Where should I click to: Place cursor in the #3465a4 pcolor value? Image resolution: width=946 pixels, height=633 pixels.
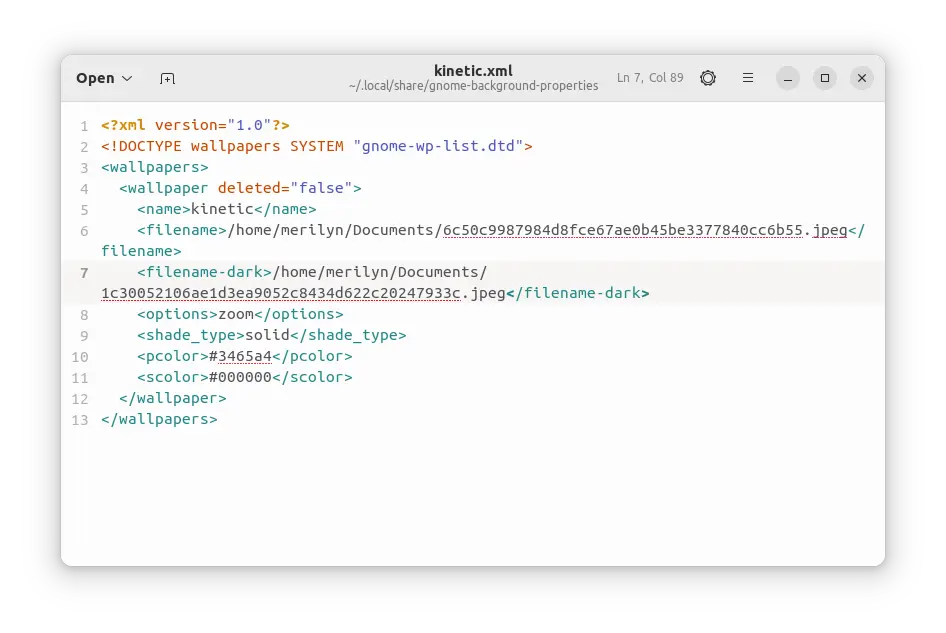(x=244, y=356)
